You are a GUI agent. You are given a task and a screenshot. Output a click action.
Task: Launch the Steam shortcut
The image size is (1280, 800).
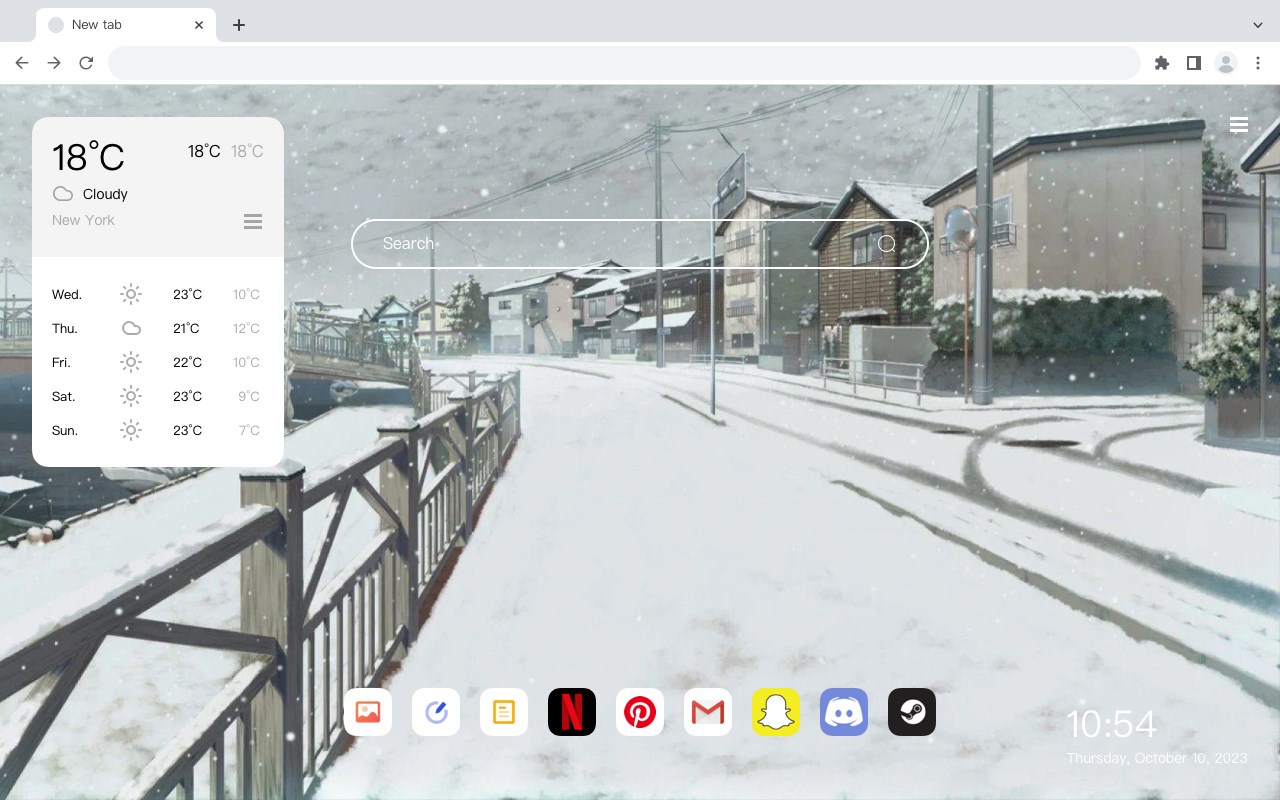click(912, 712)
